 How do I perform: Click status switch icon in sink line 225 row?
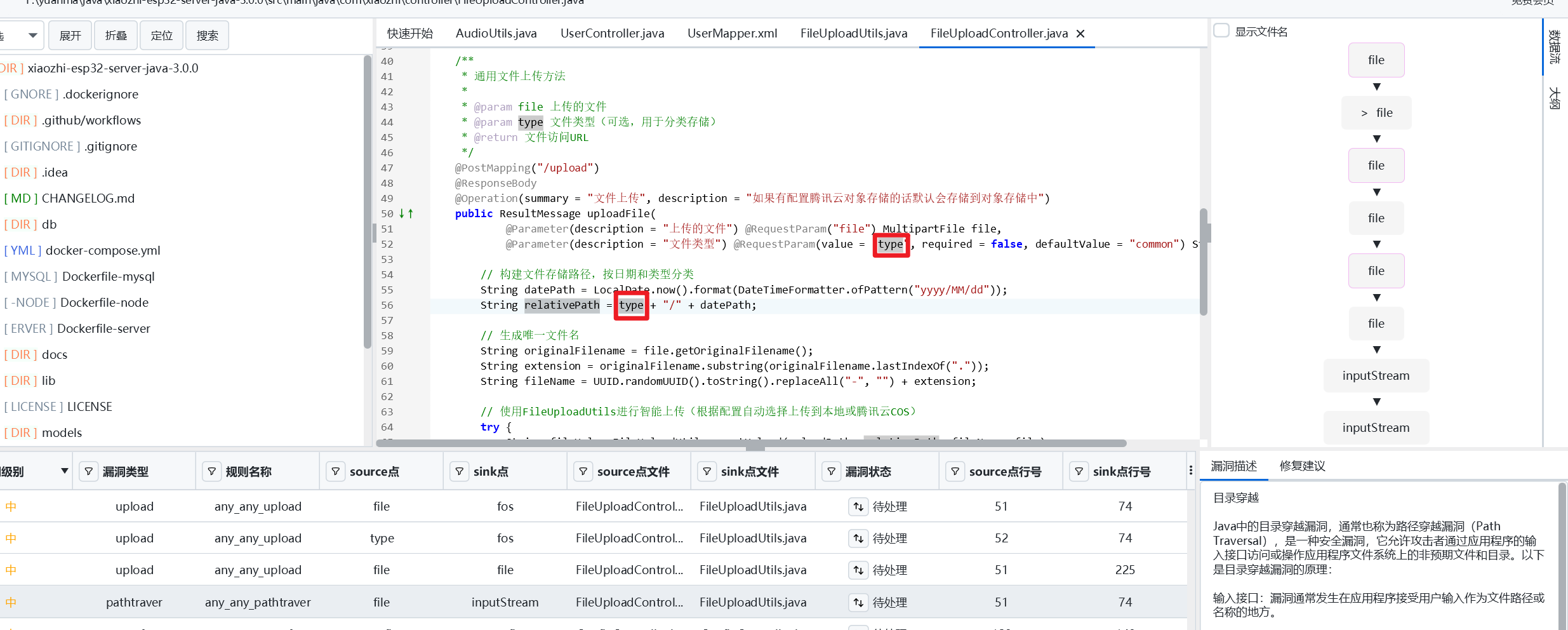click(858, 570)
